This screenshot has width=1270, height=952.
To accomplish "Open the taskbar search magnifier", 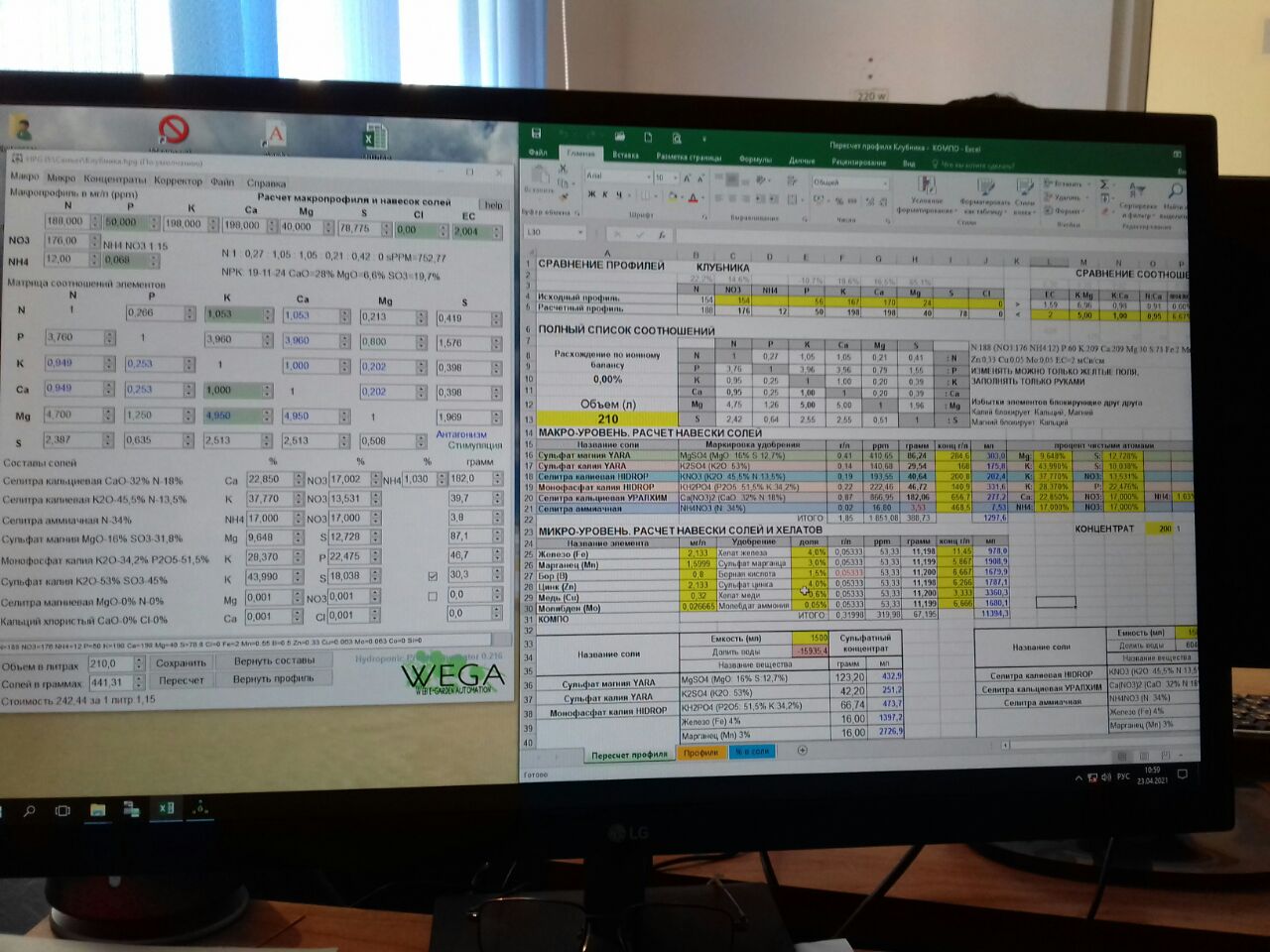I will pyautogui.click(x=29, y=810).
